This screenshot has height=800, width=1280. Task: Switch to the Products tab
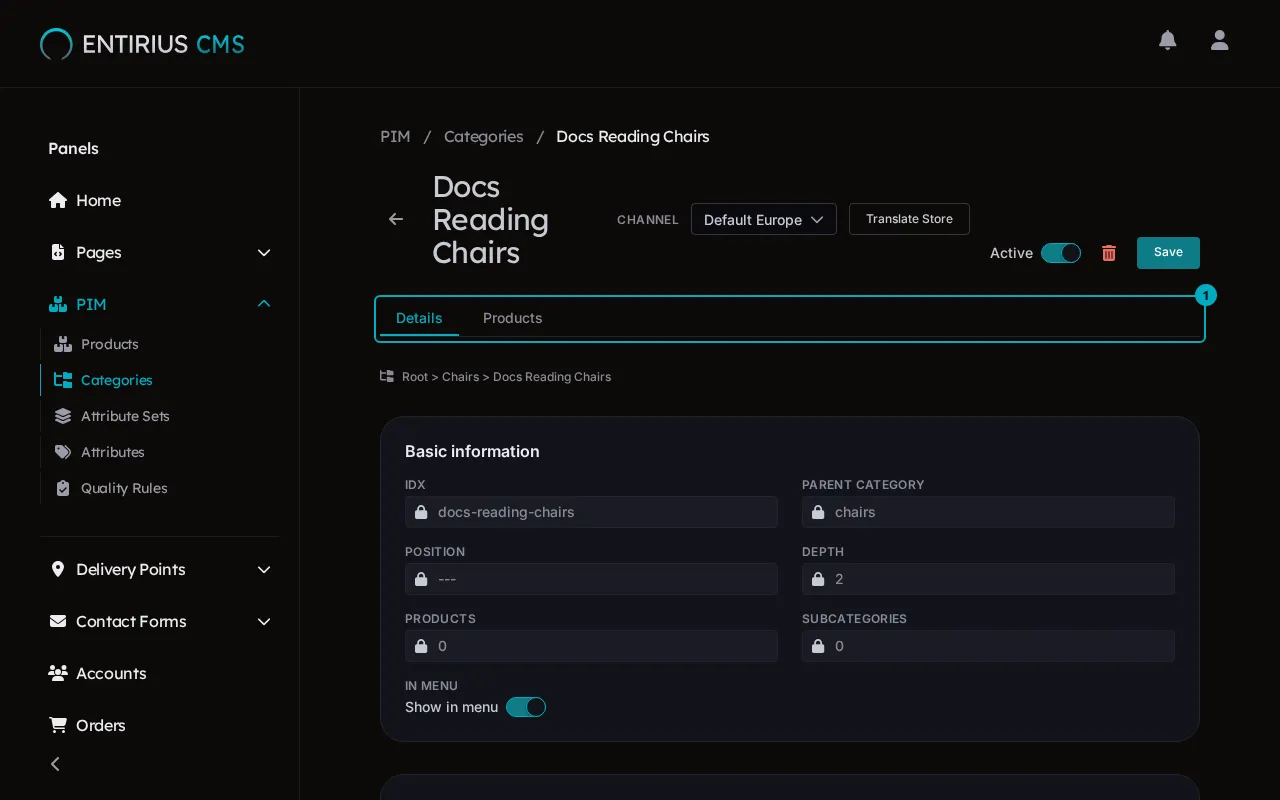click(x=513, y=318)
